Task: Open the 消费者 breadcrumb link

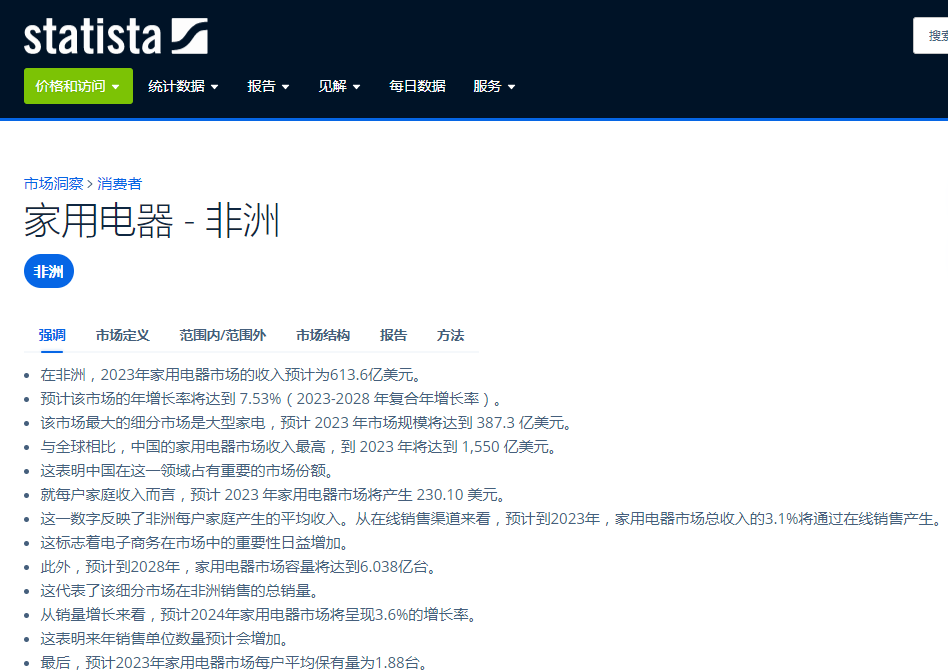Action: point(120,184)
